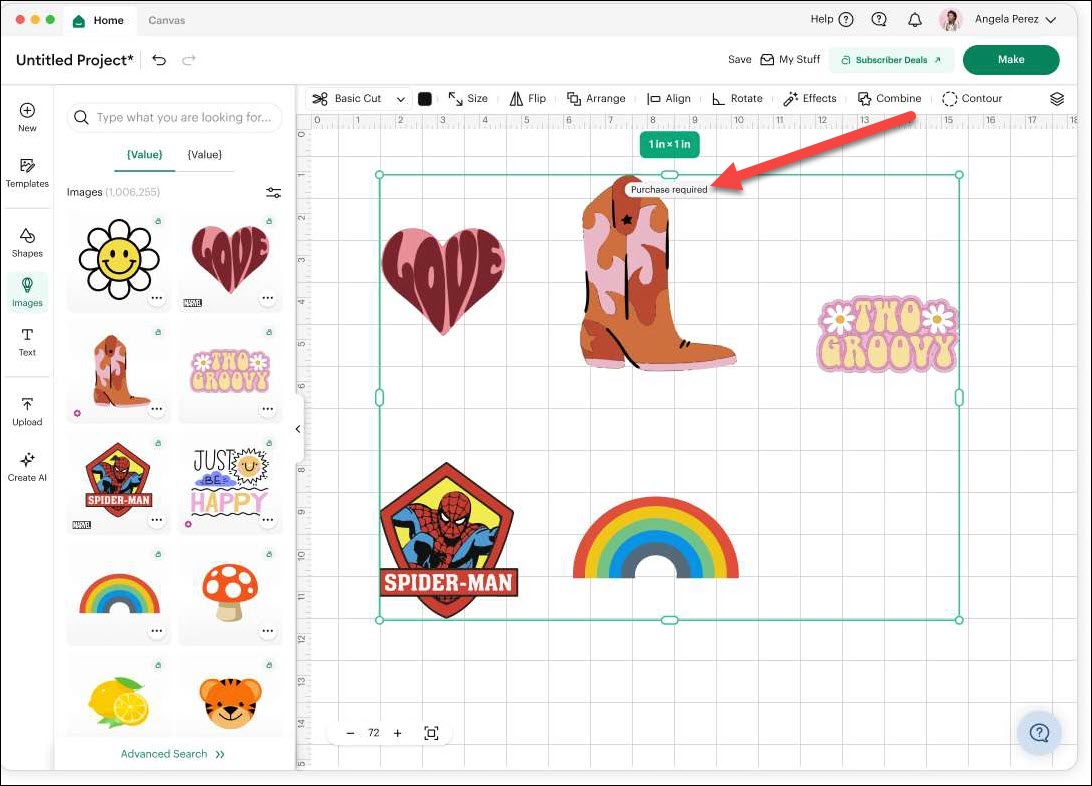This screenshot has height=786, width=1092.
Task: Zoom out with the minus button
Action: (x=350, y=733)
